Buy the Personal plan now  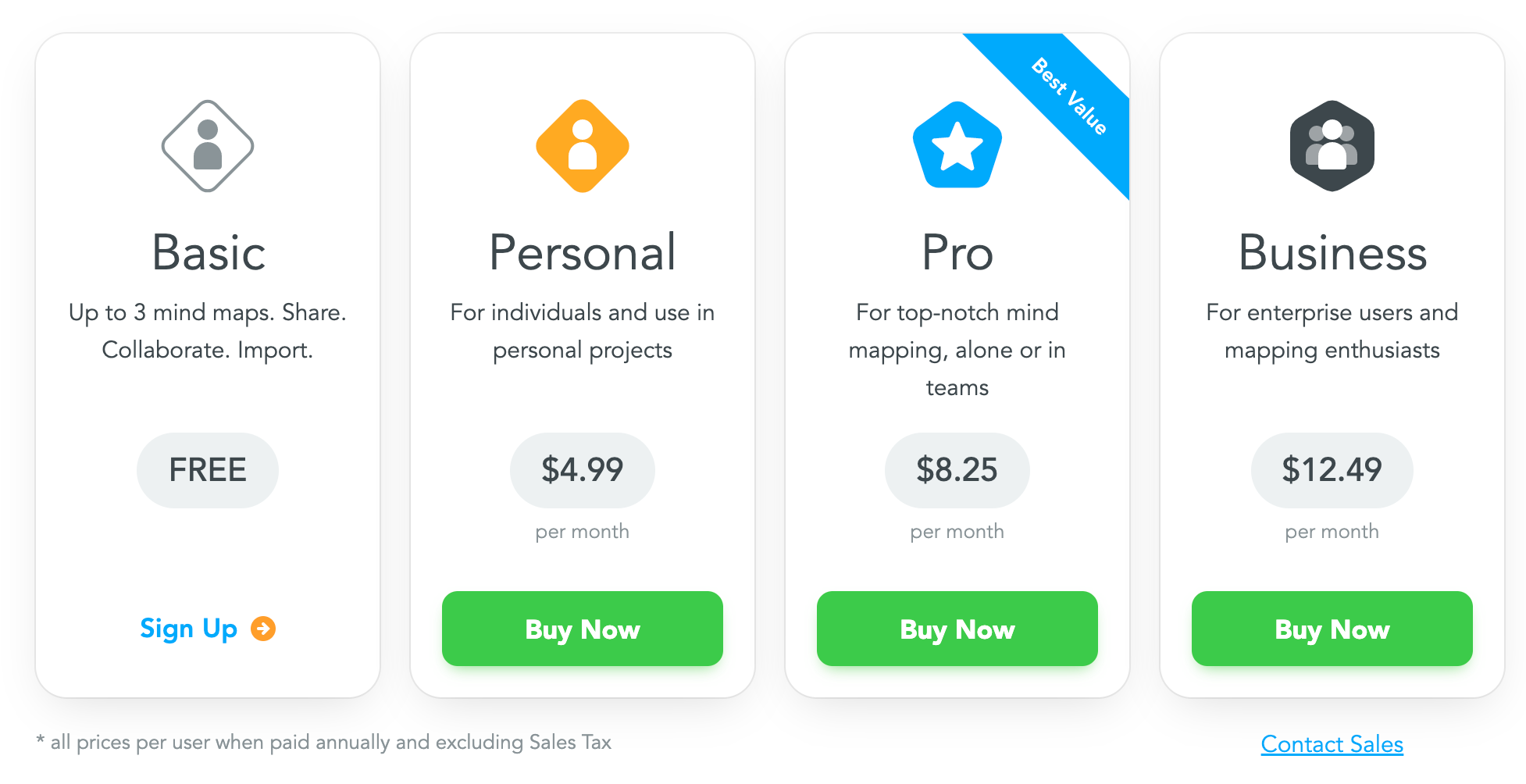[x=583, y=629]
